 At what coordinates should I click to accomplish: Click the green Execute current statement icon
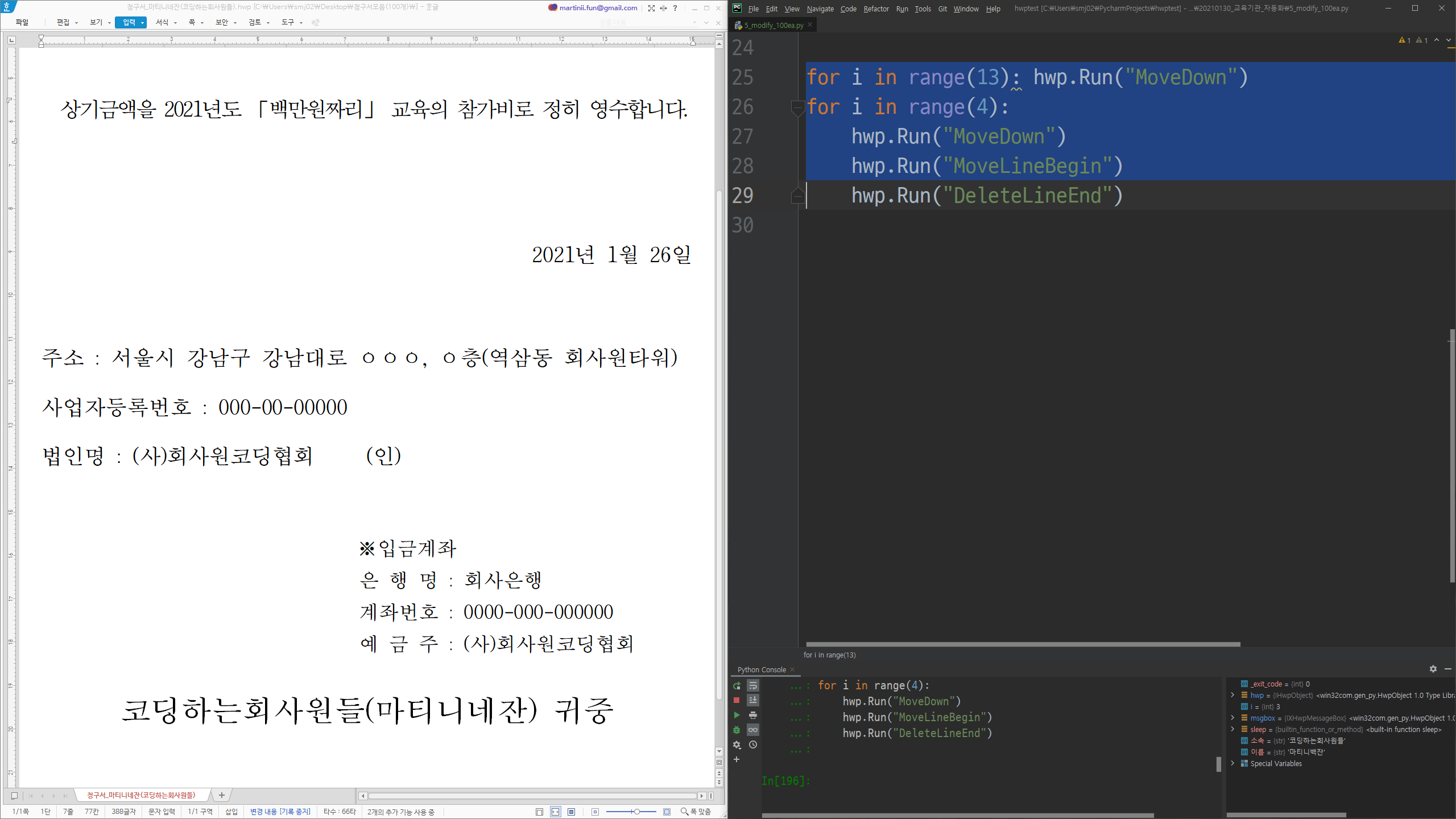(x=737, y=715)
